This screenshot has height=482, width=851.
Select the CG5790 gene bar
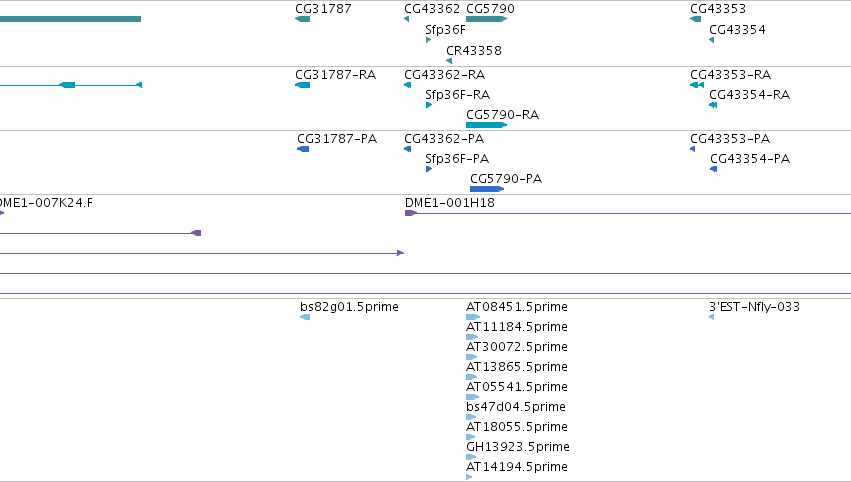[486, 19]
